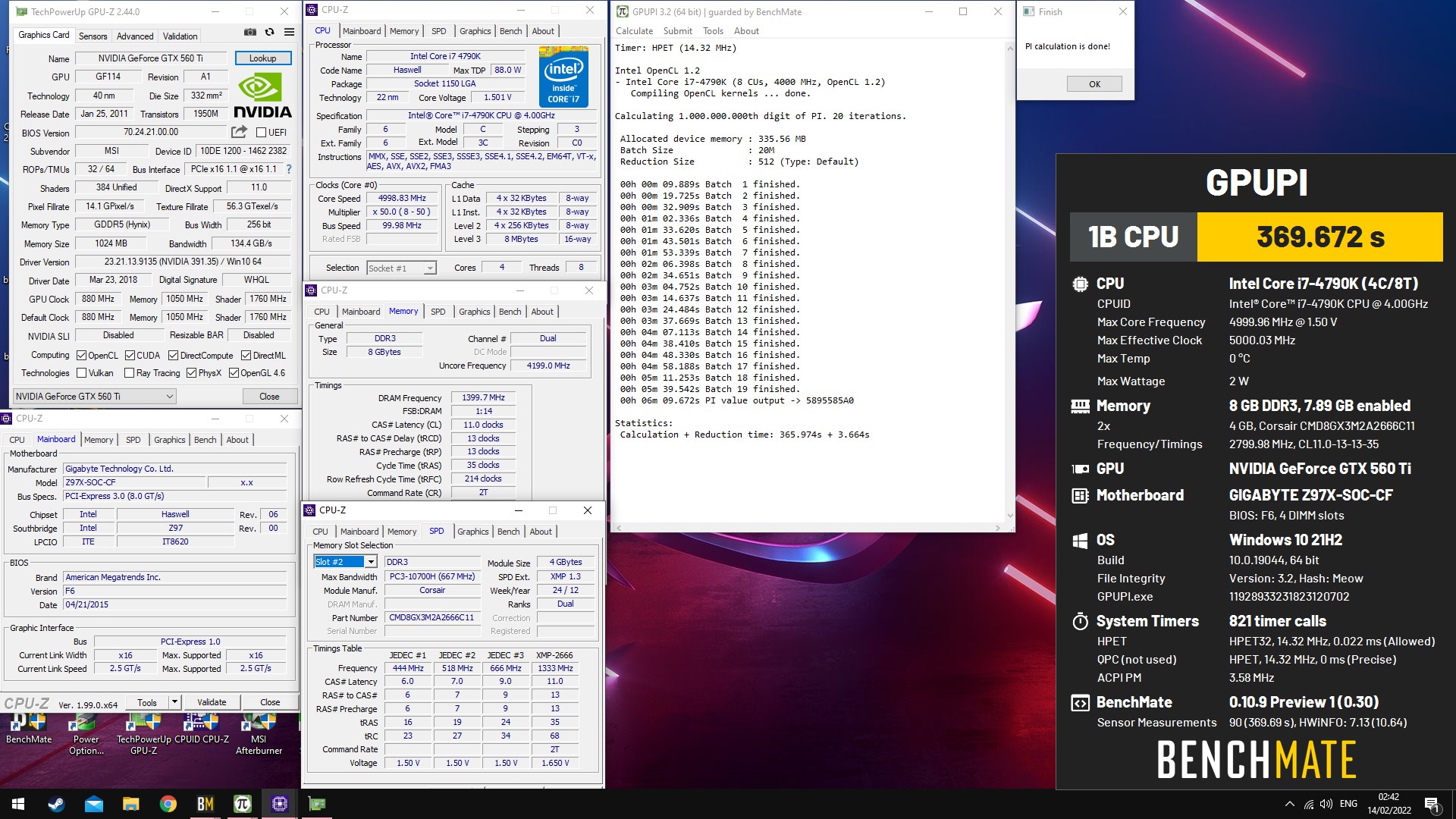Image resolution: width=1456 pixels, height=819 pixels.
Task: Open GPU selection dropdown NVIDIA GeForce GTX 560 Ti
Action: click(x=95, y=397)
